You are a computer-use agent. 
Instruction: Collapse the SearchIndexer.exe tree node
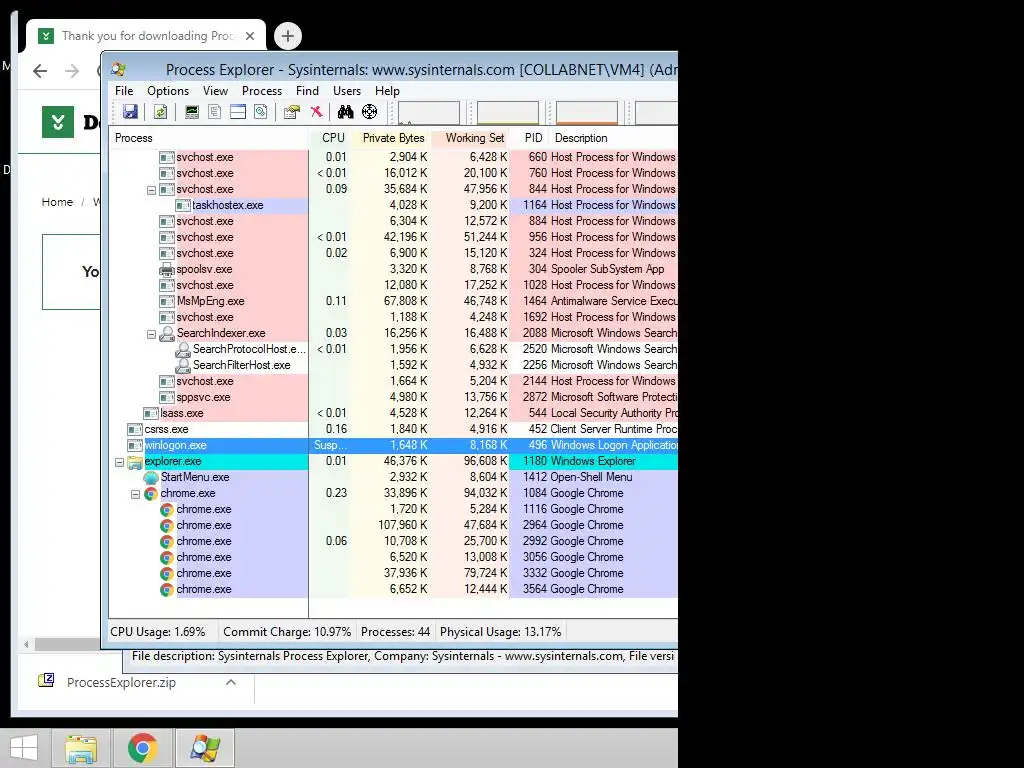151,334
